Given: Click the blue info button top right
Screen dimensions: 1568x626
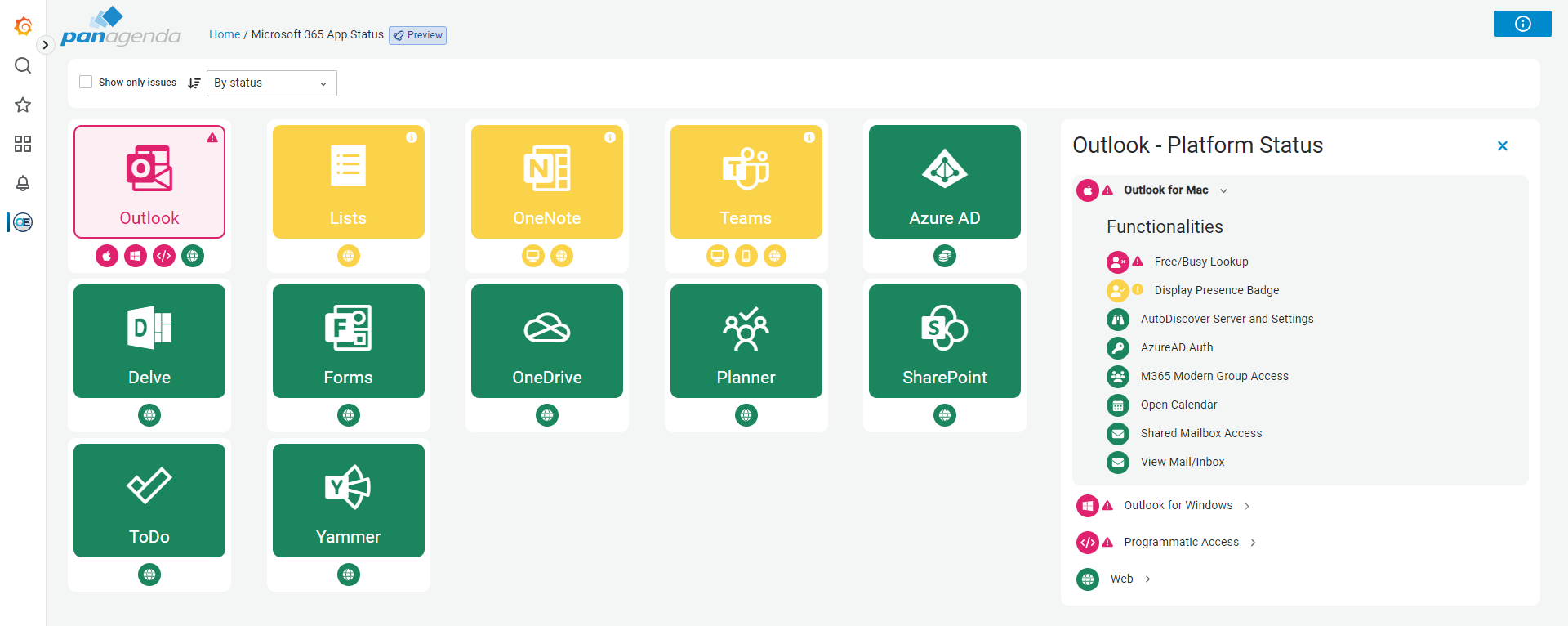Looking at the screenshot, I should 1522,24.
